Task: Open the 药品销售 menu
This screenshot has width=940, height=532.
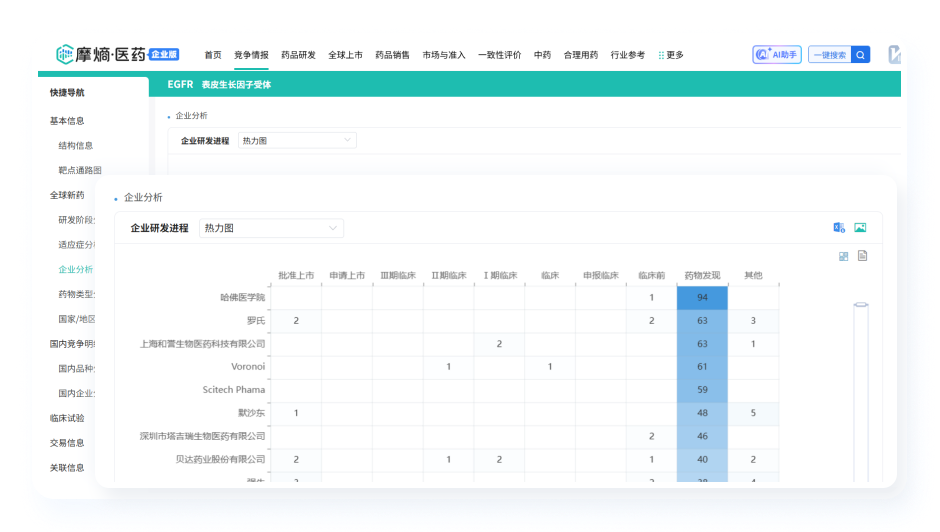Action: tap(392, 55)
